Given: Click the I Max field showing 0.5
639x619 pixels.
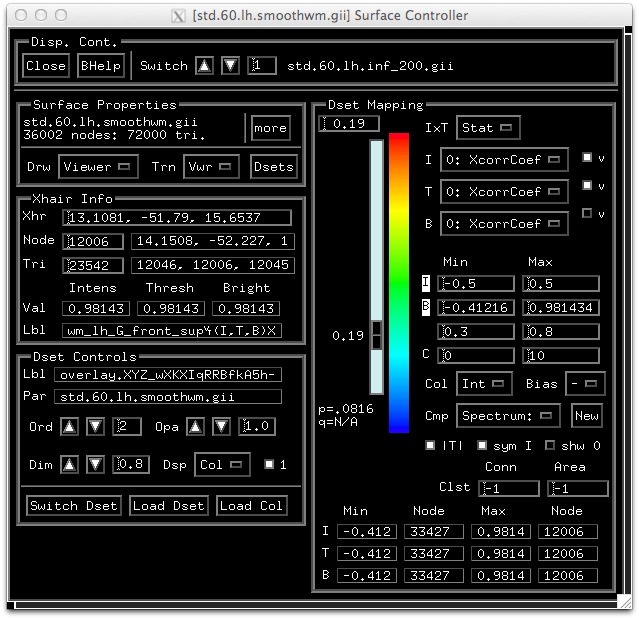Looking at the screenshot, I should click(561, 283).
